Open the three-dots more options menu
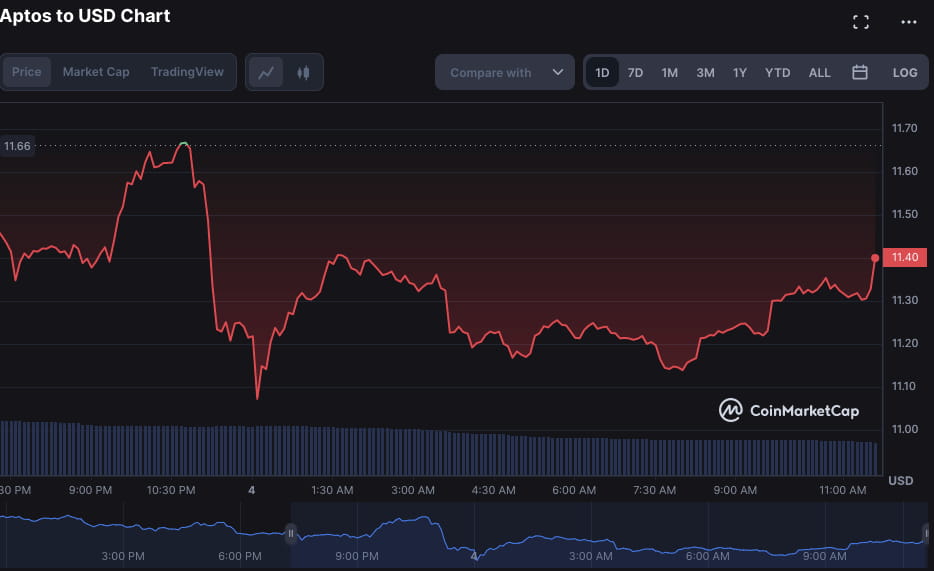934x571 pixels. click(908, 22)
